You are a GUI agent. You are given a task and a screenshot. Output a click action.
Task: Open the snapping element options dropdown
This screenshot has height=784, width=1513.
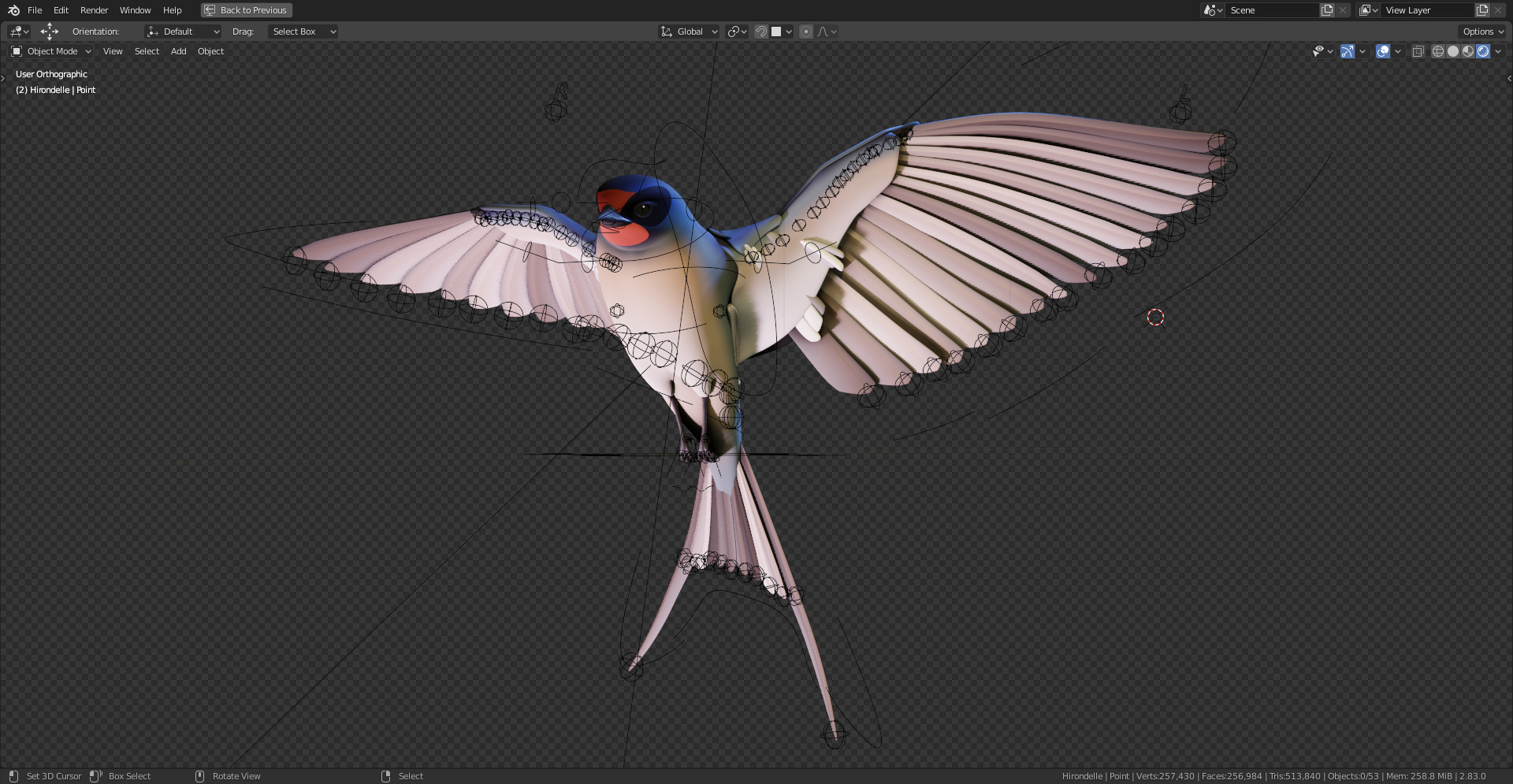(x=782, y=32)
